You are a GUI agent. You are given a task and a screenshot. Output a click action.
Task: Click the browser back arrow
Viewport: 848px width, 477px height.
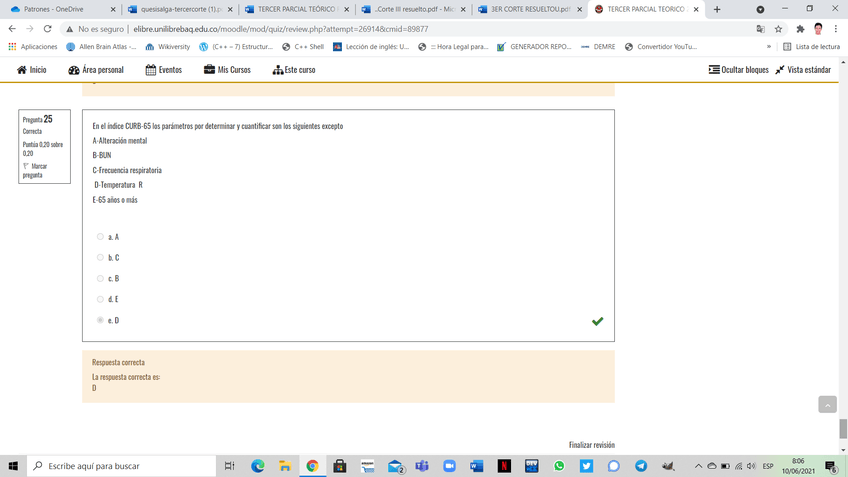point(12,29)
